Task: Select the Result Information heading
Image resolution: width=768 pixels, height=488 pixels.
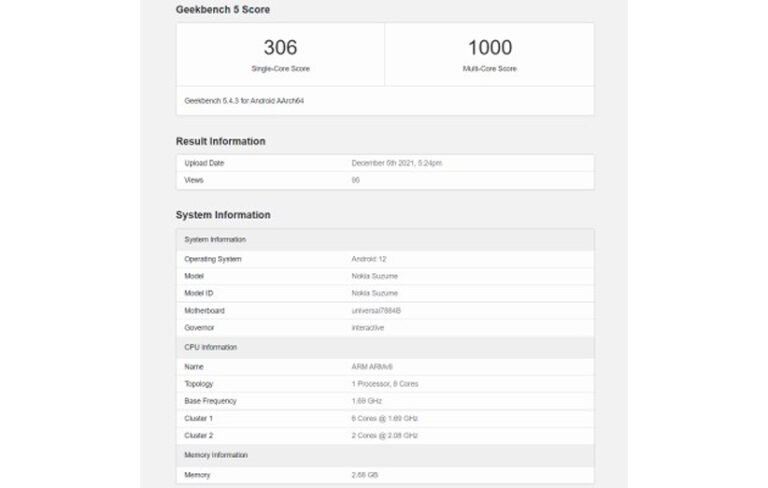Action: click(220, 141)
